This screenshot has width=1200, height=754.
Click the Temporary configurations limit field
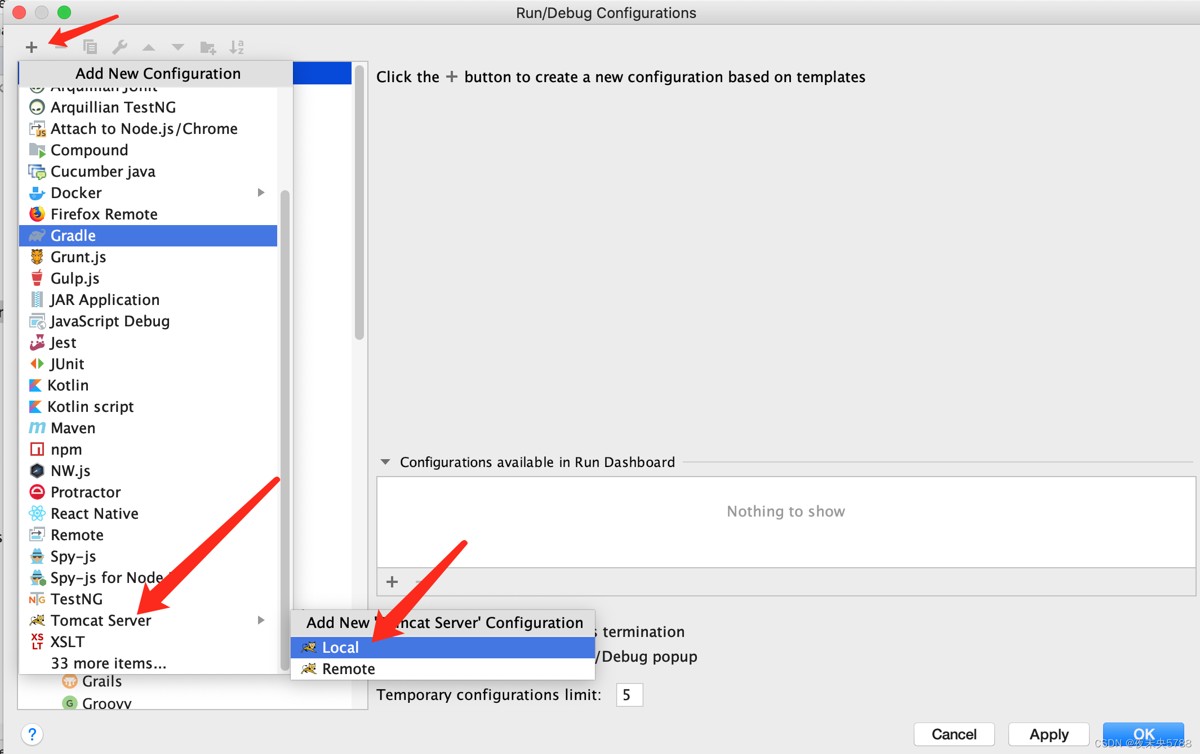point(629,695)
